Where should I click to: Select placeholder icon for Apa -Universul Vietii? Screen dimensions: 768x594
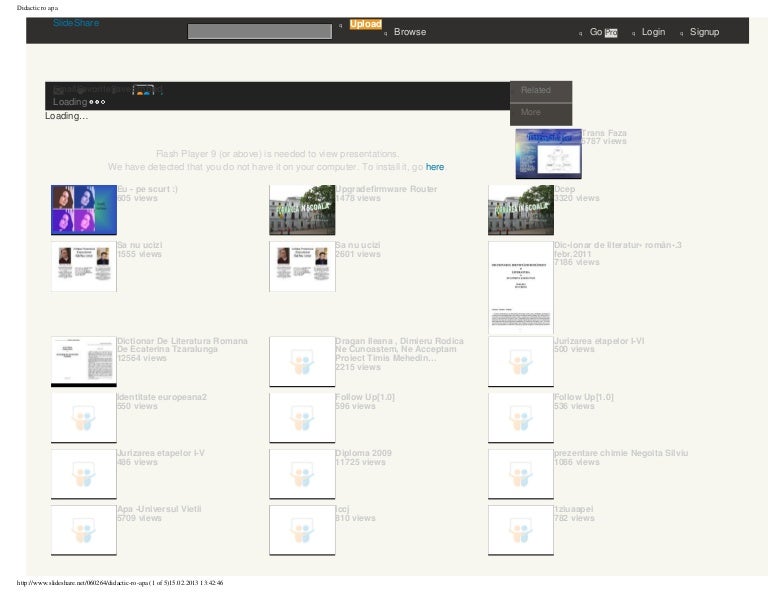click(84, 530)
